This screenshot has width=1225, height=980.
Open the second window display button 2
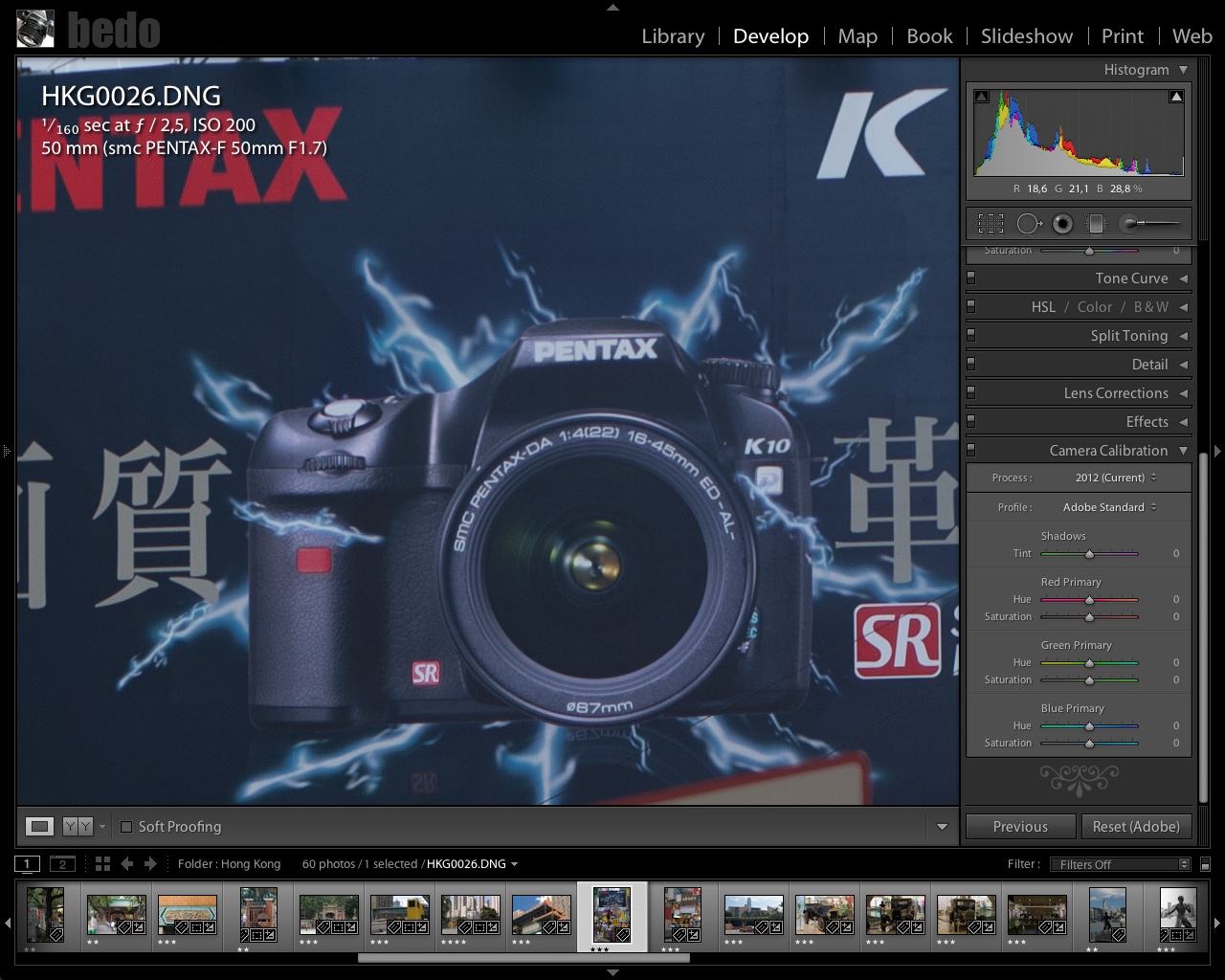[x=62, y=864]
